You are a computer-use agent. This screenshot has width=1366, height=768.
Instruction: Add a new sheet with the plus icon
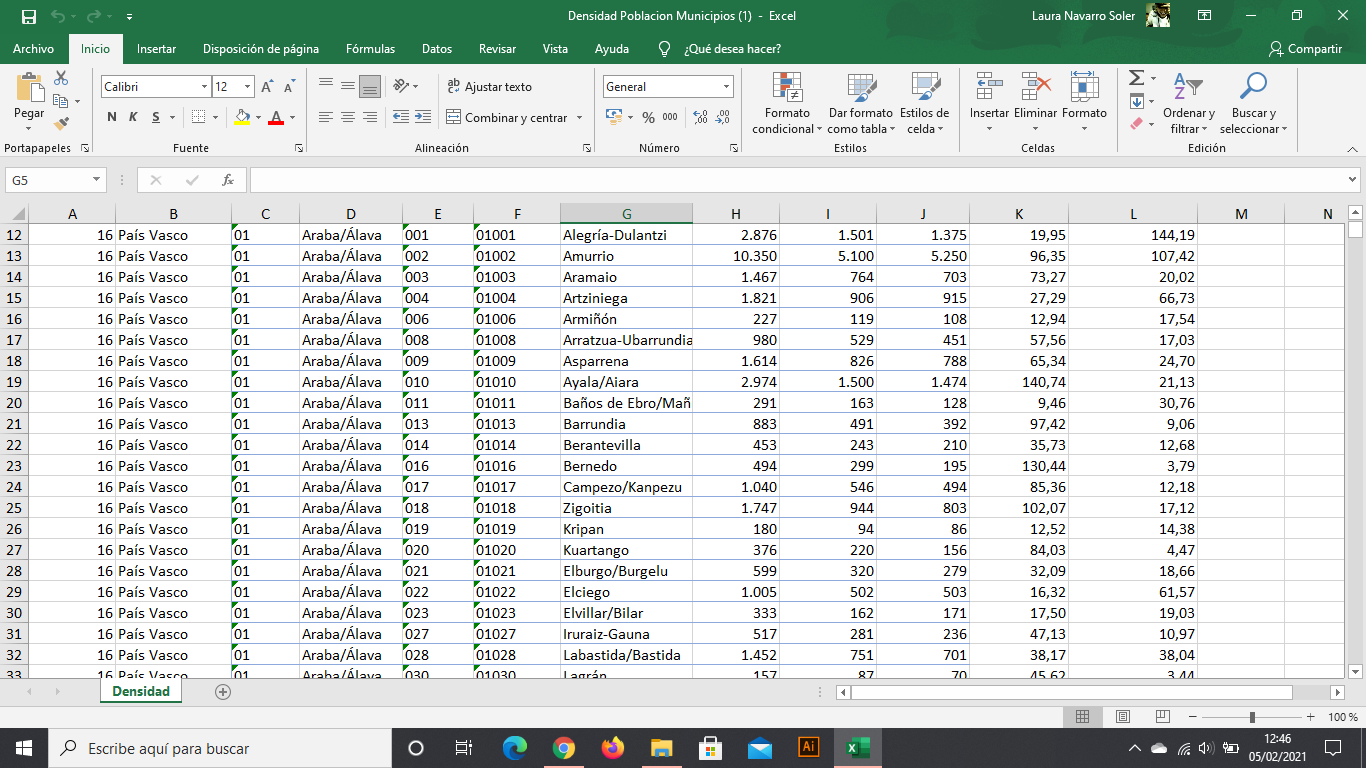[223, 691]
